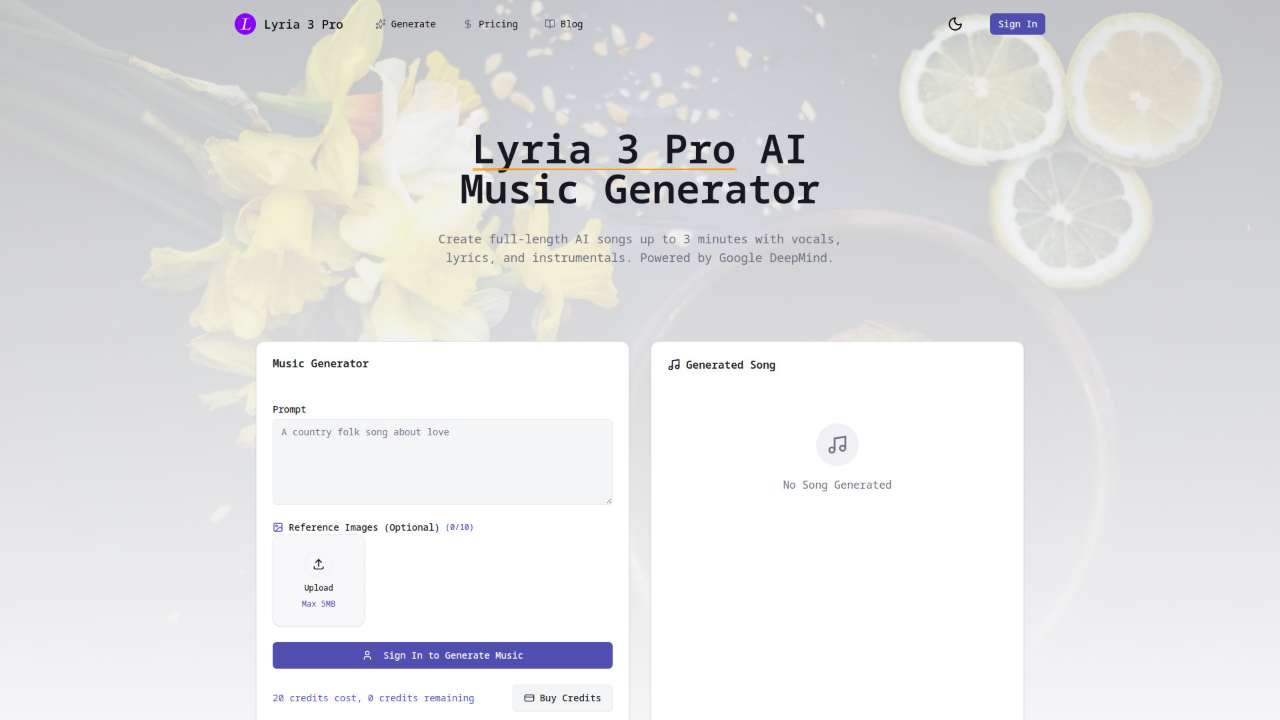Focus the Prompt text area

click(x=442, y=462)
